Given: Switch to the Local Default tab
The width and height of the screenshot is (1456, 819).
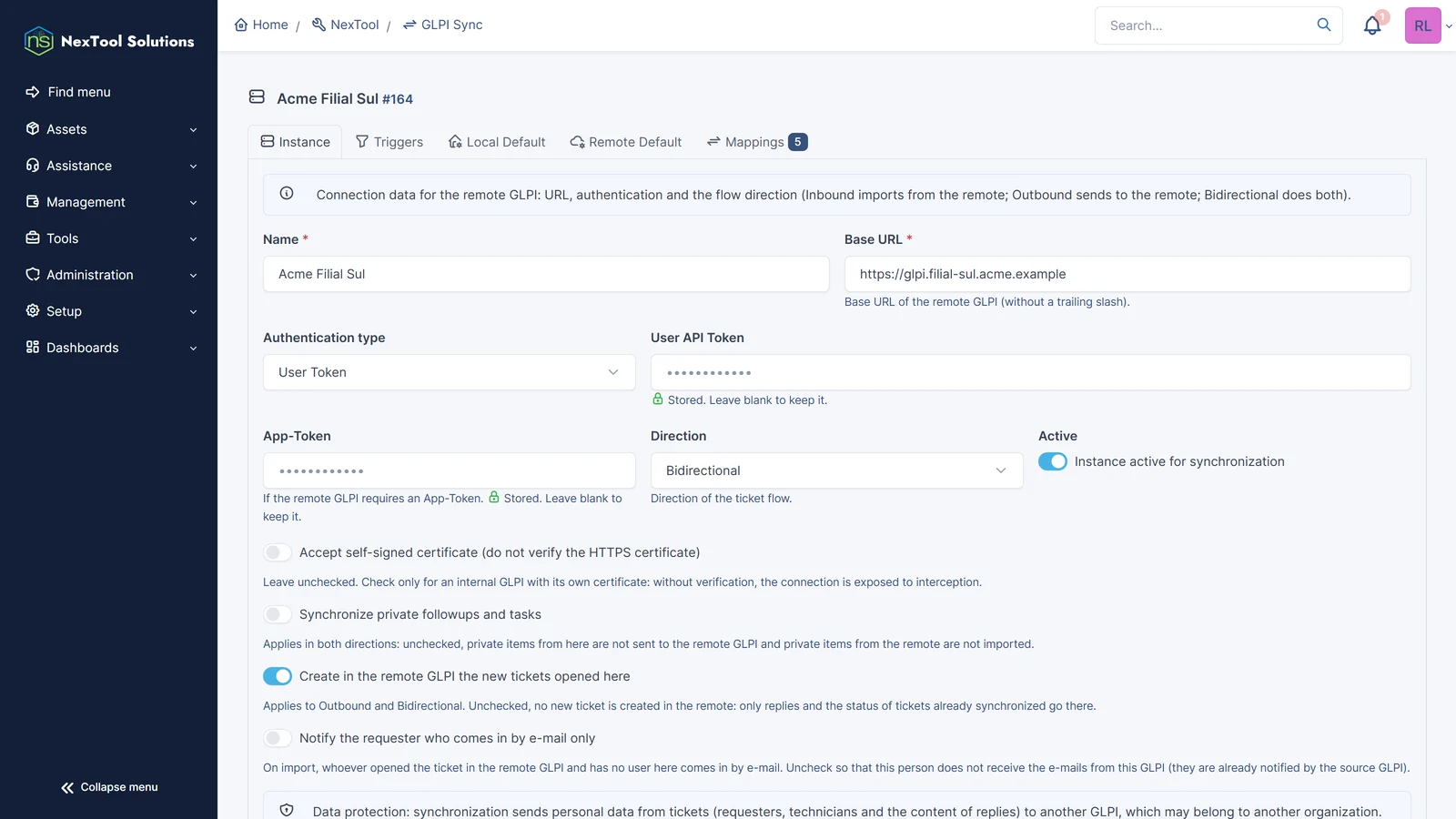Looking at the screenshot, I should coord(497,142).
